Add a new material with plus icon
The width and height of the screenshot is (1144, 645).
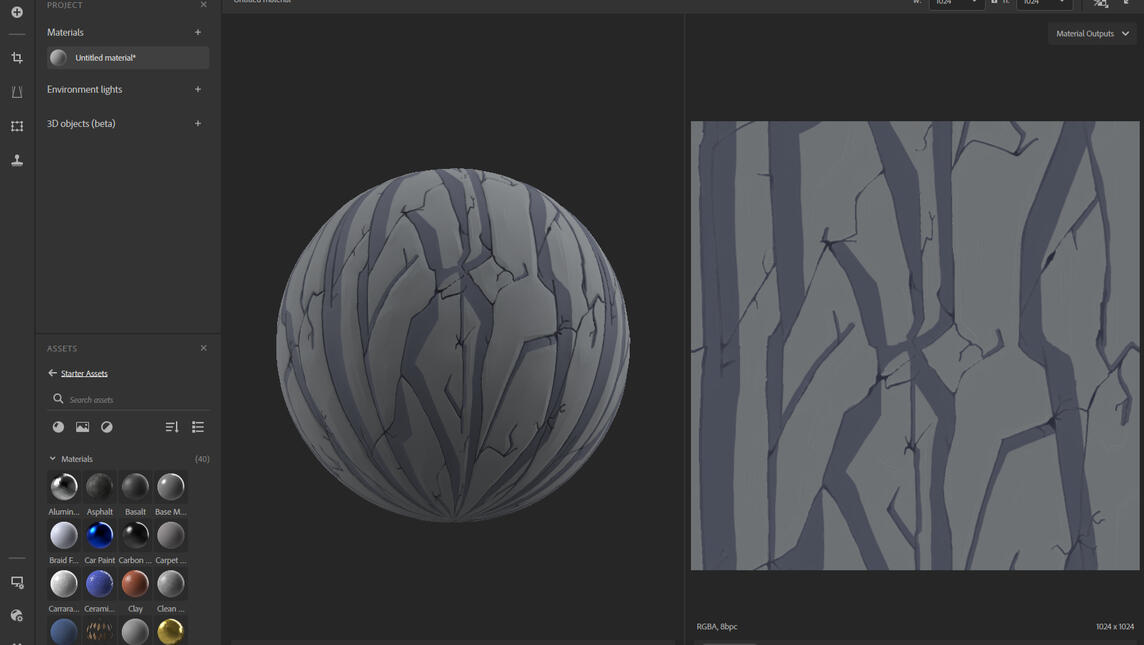[198, 32]
